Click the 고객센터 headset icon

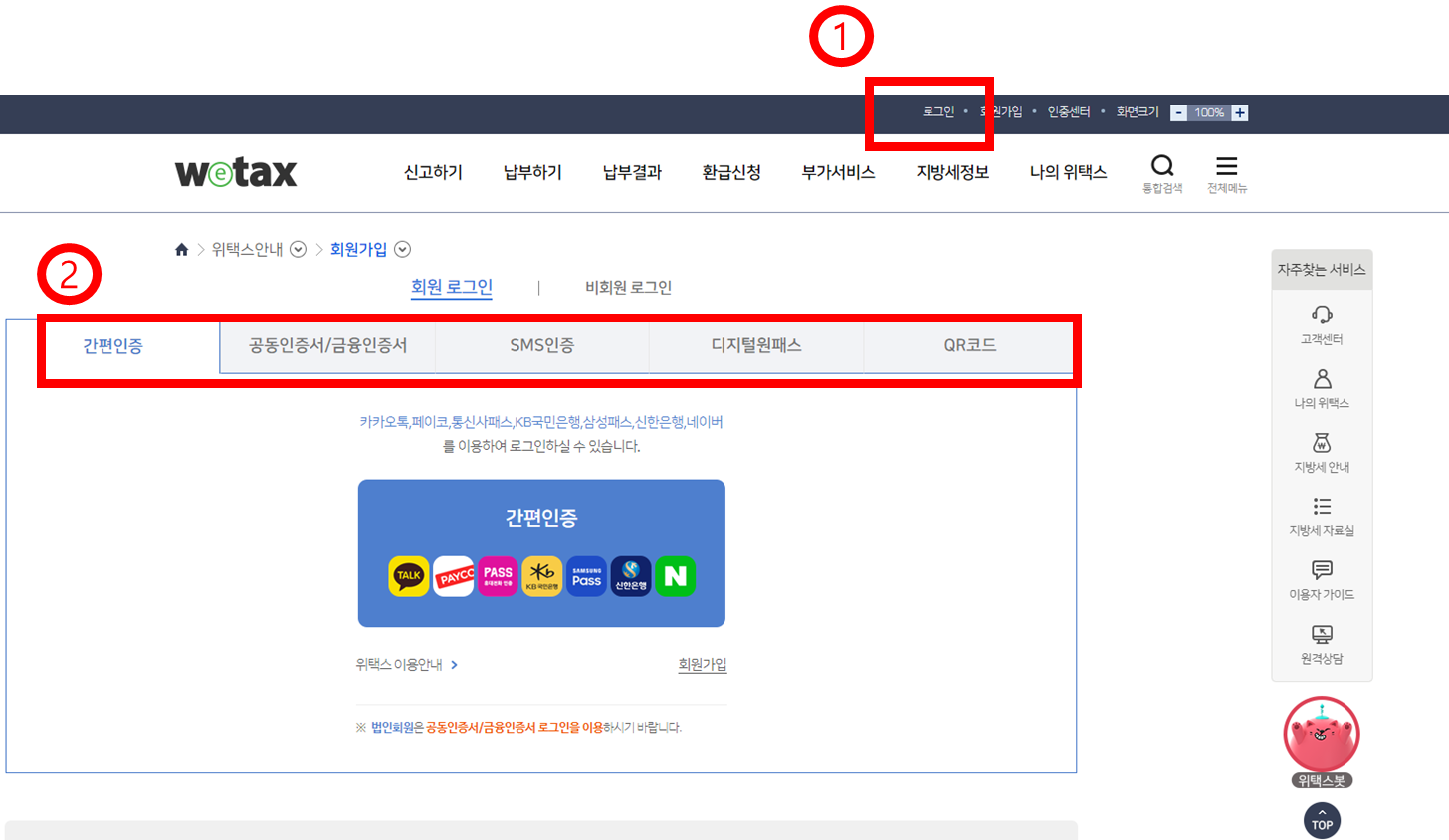click(1322, 318)
